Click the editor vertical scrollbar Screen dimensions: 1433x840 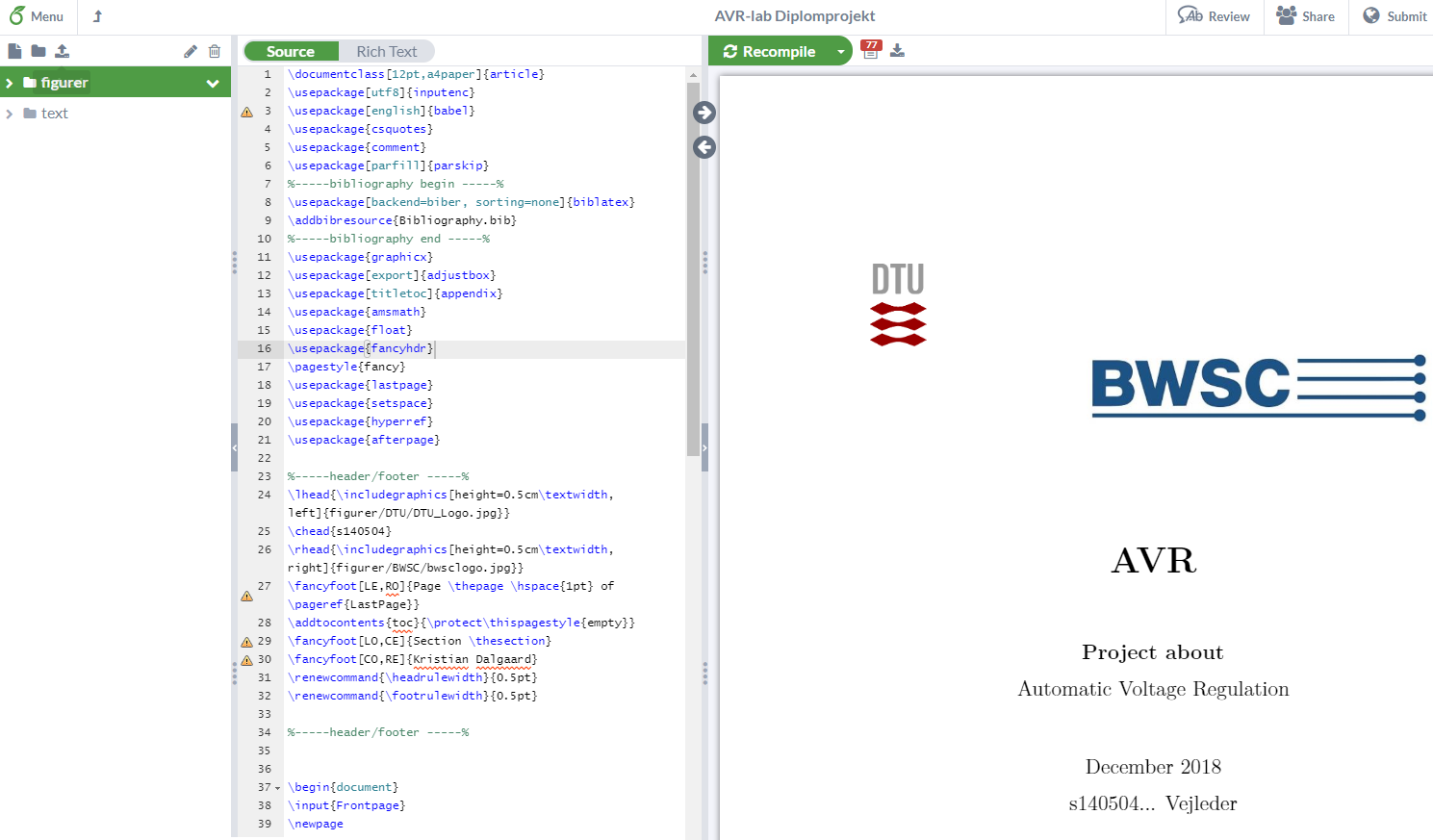tap(693, 269)
